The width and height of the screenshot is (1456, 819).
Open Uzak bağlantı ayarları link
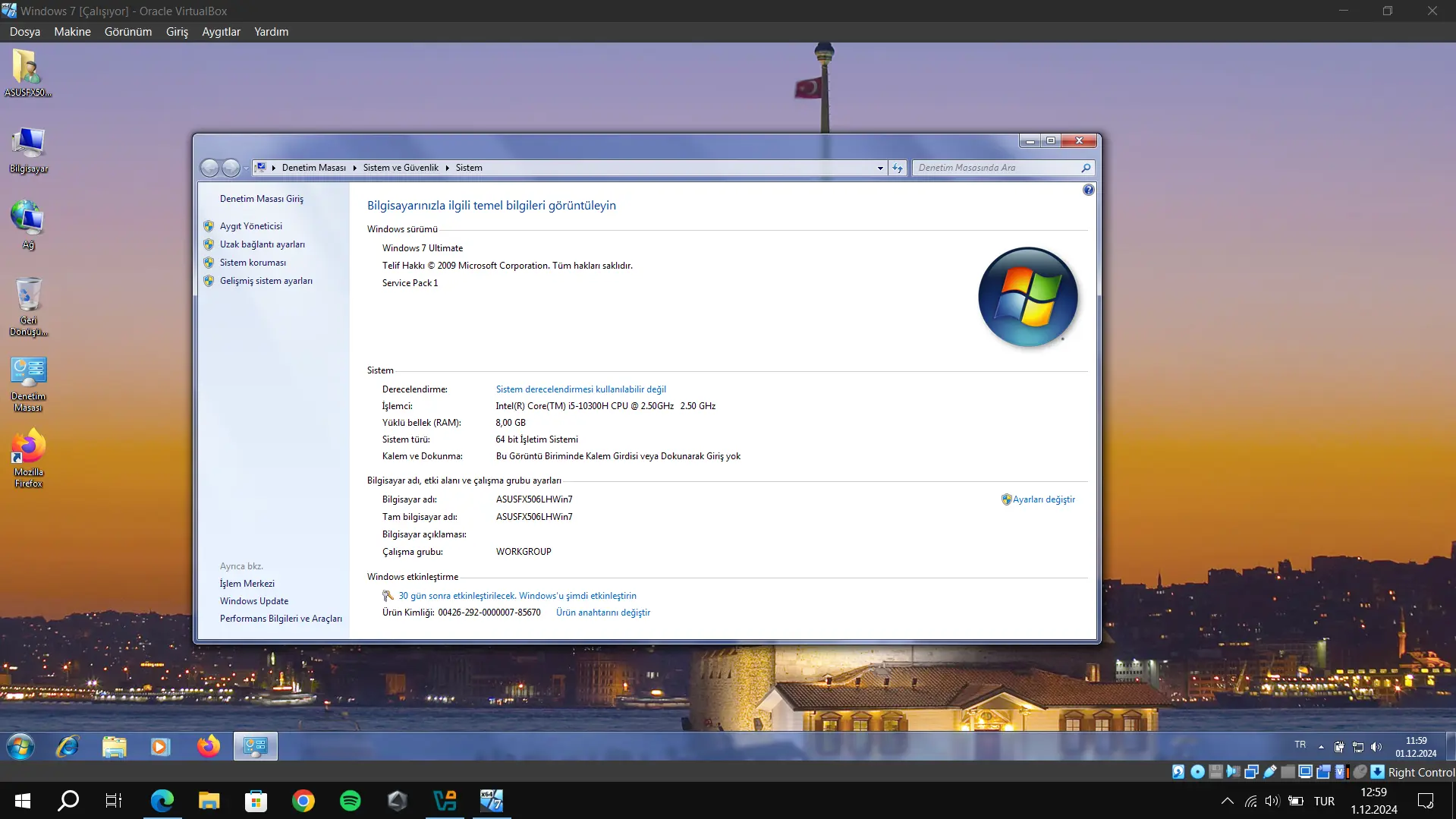pos(263,244)
